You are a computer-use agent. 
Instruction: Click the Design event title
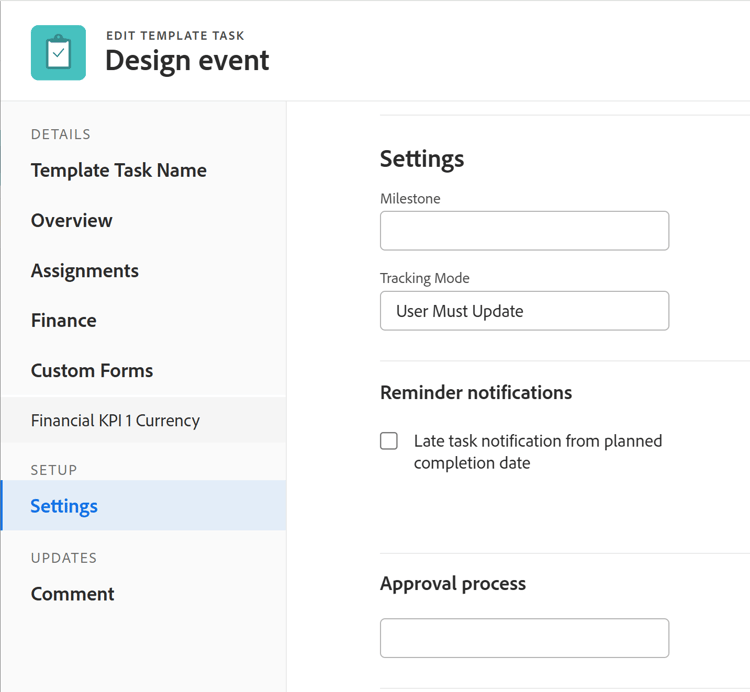coord(187,61)
